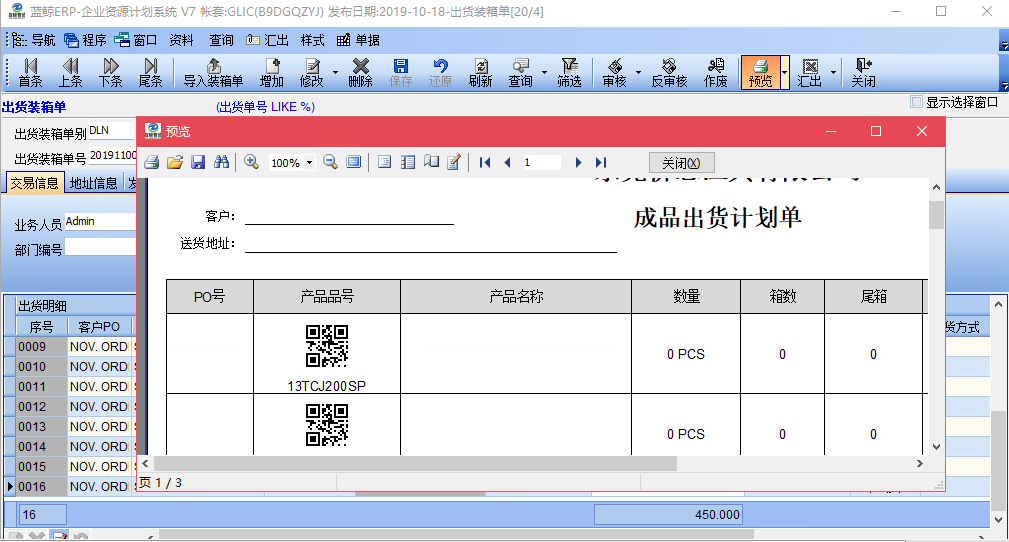Viewport: 1009px width, 542px height.
Task: Open the 程序 menu
Action: (x=85, y=40)
